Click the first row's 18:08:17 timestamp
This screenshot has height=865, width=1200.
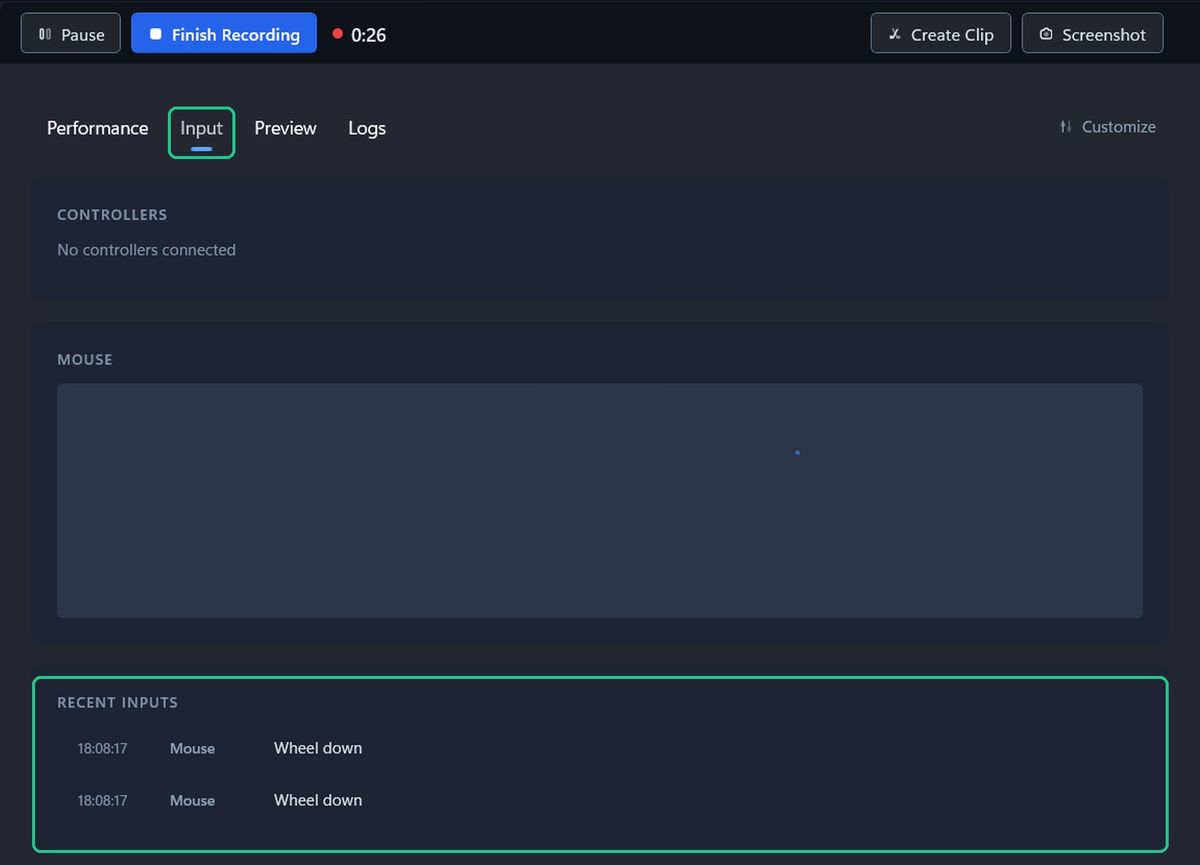102,749
